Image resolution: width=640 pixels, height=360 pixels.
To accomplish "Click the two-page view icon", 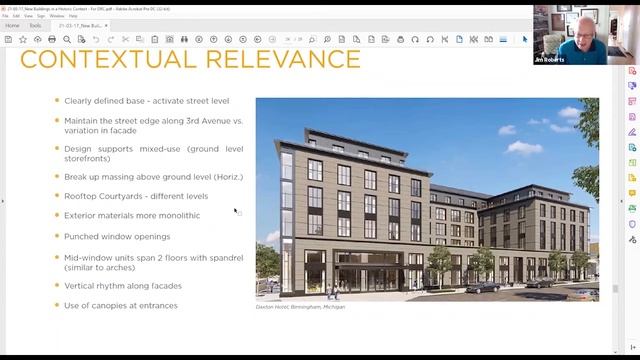I will pos(489,39).
